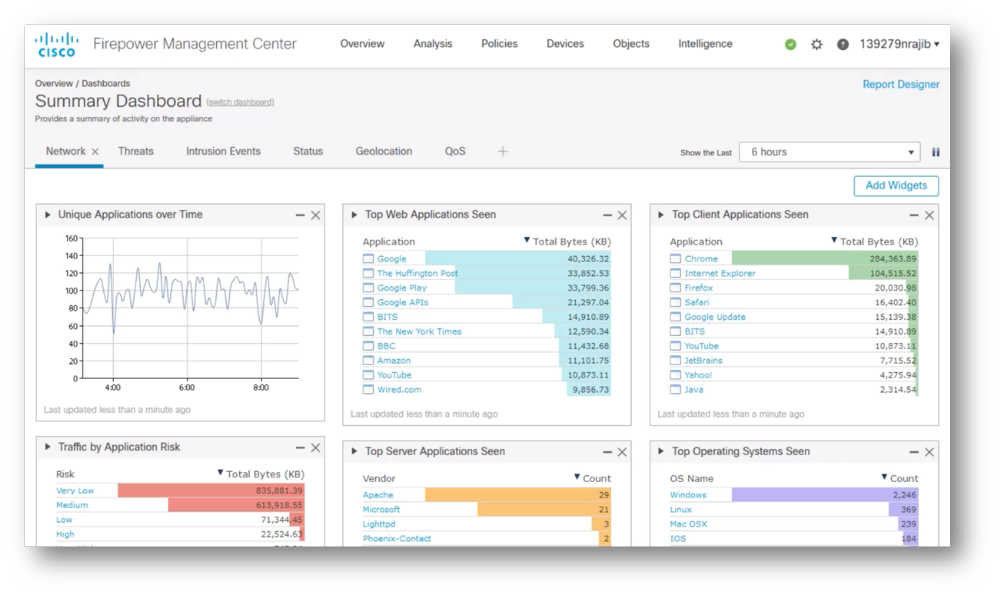Viewport: 1000px width, 596px height.
Task: Tick The Huffington Post checkbox
Action: click(x=368, y=273)
